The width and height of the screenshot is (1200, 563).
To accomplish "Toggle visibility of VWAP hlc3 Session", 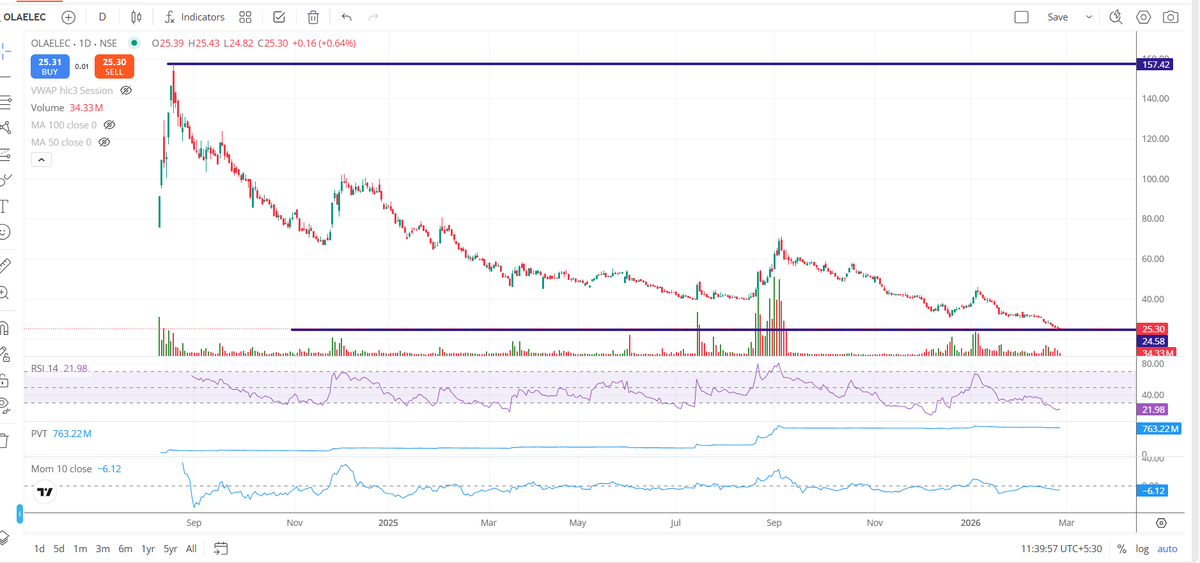I will click(126, 91).
